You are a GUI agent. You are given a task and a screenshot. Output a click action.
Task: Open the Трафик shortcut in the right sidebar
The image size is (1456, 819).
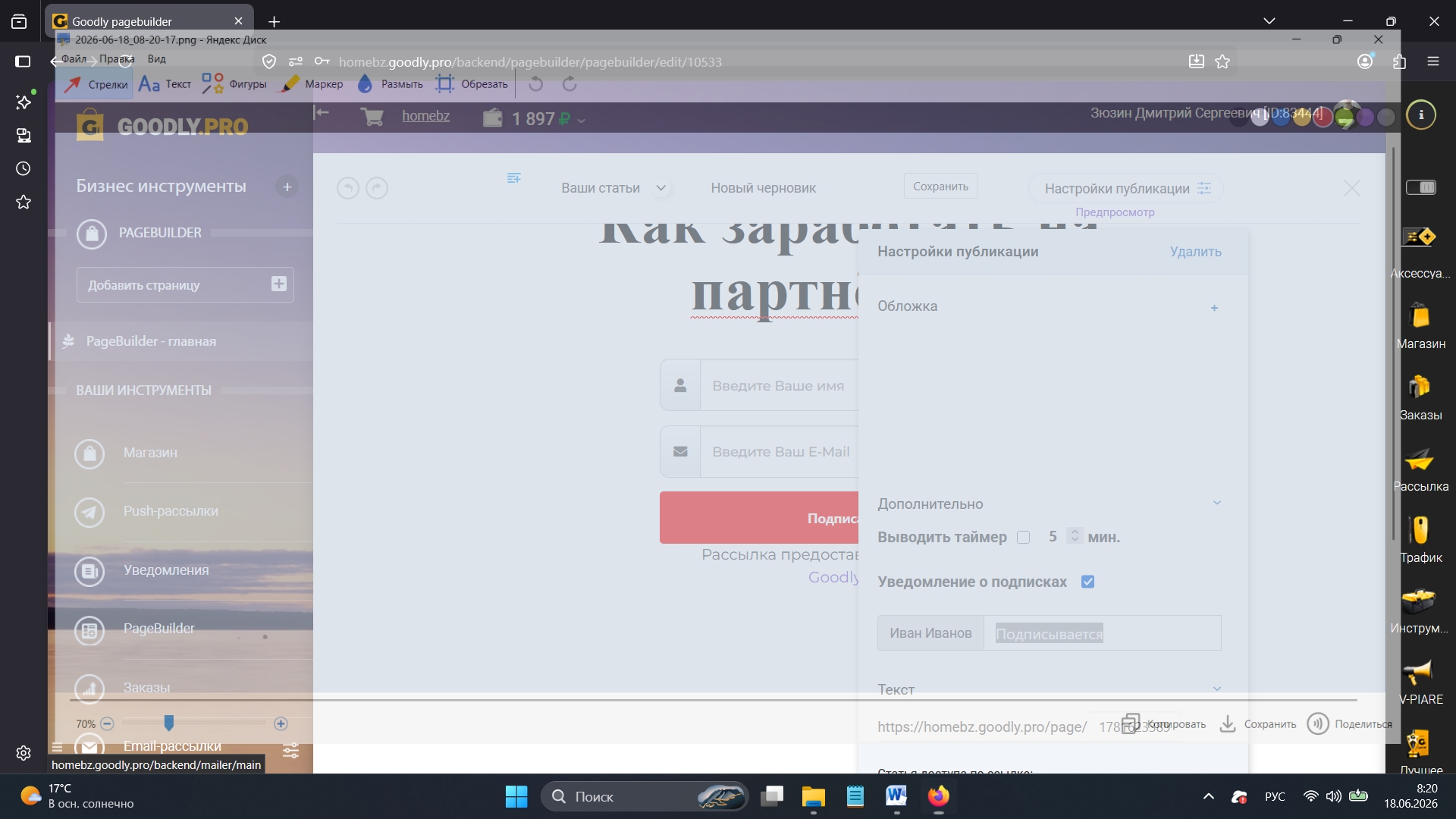[x=1421, y=539]
